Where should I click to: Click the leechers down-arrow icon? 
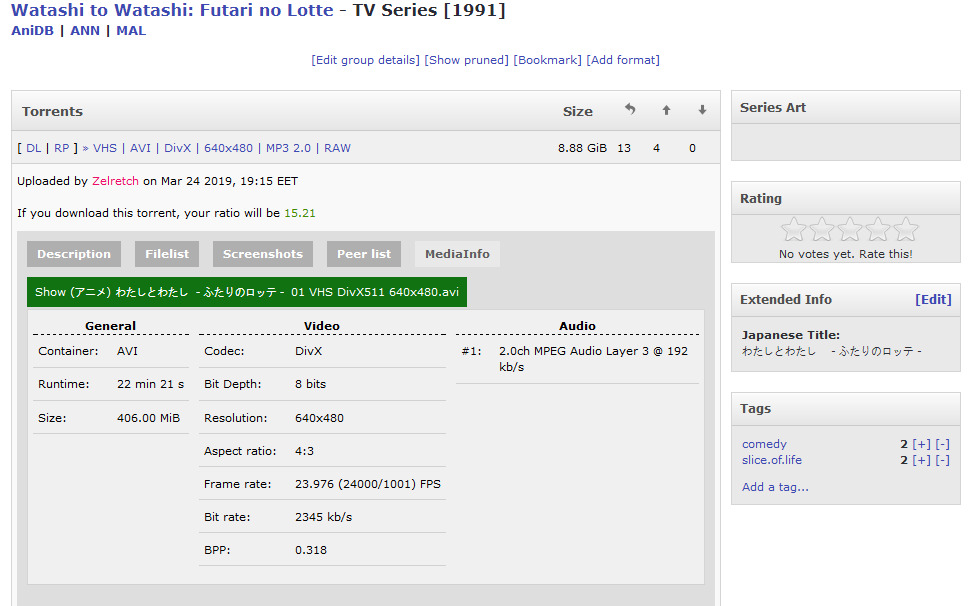702,110
